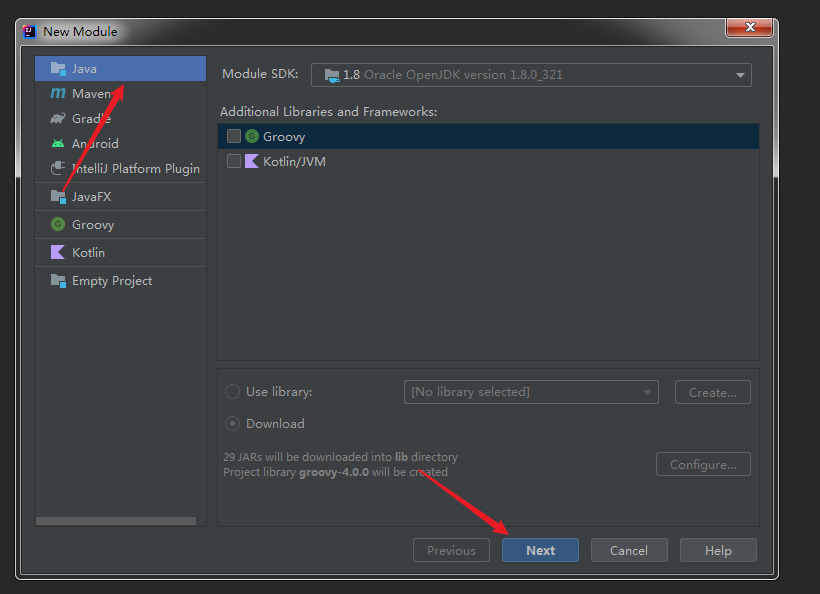Choose Kotlin module type in sidebar
Image resolution: width=820 pixels, height=594 pixels.
[x=120, y=253]
